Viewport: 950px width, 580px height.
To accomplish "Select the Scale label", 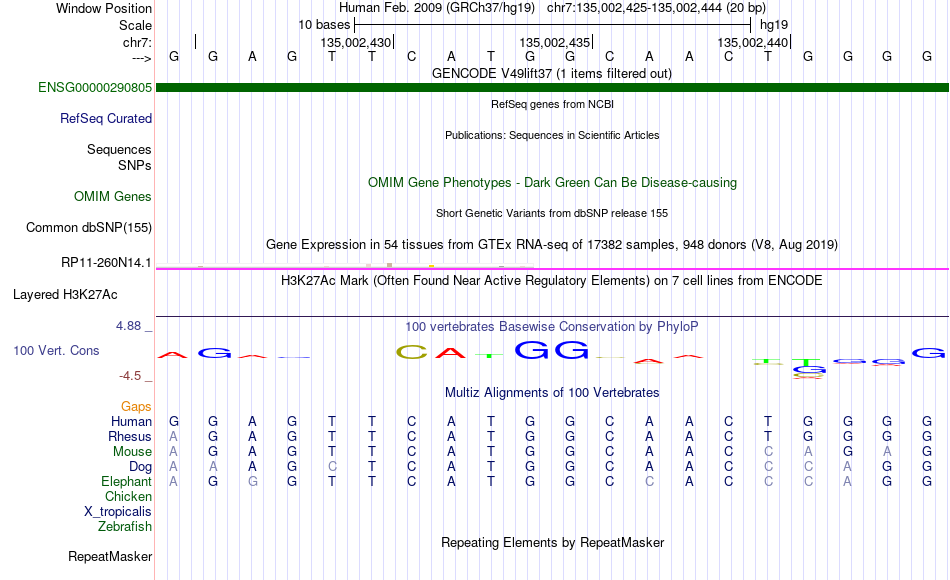I will coord(135,25).
